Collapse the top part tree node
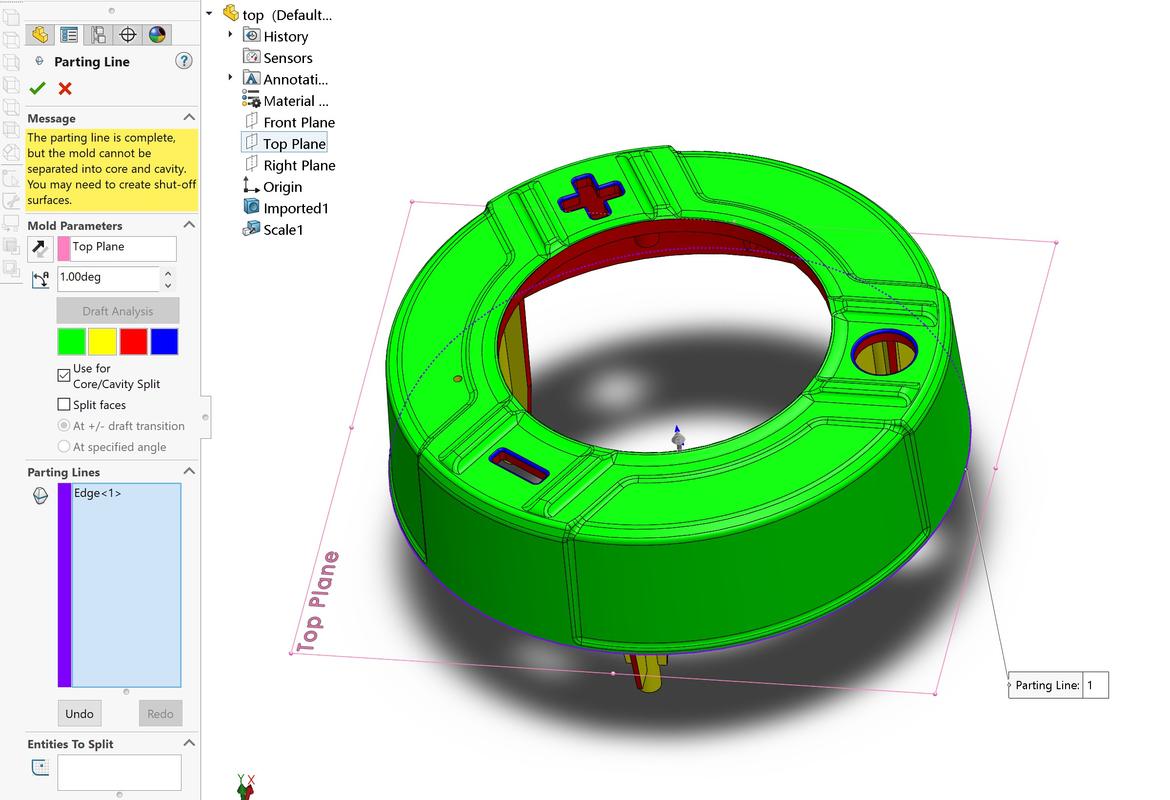Viewport: 1170px width, 800px height. click(210, 13)
